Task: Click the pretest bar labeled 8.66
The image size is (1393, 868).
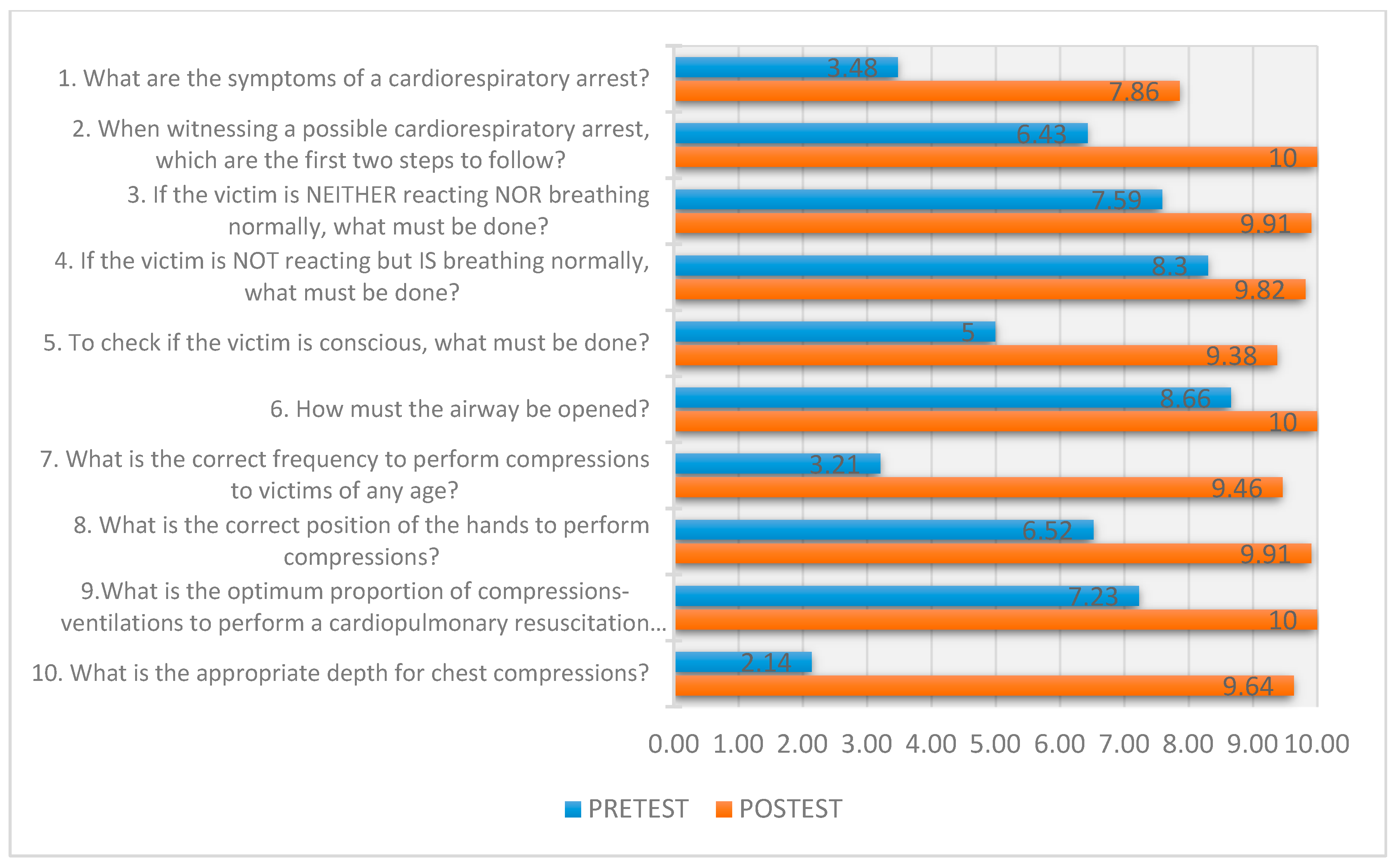Action: point(953,398)
